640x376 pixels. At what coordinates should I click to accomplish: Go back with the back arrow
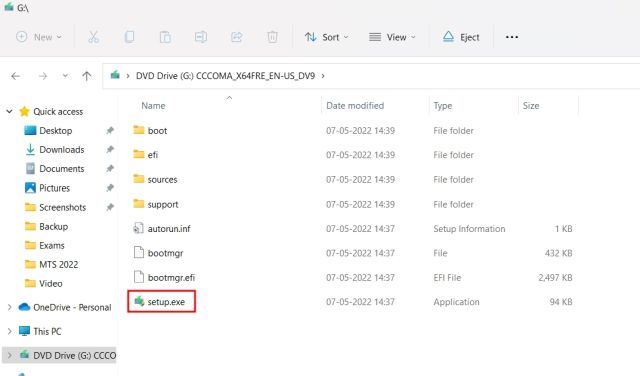pos(16,76)
